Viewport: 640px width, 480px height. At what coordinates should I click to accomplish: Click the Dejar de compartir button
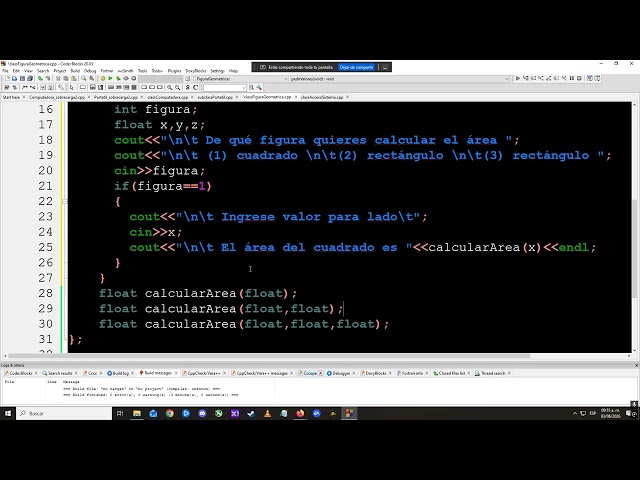coord(356,67)
